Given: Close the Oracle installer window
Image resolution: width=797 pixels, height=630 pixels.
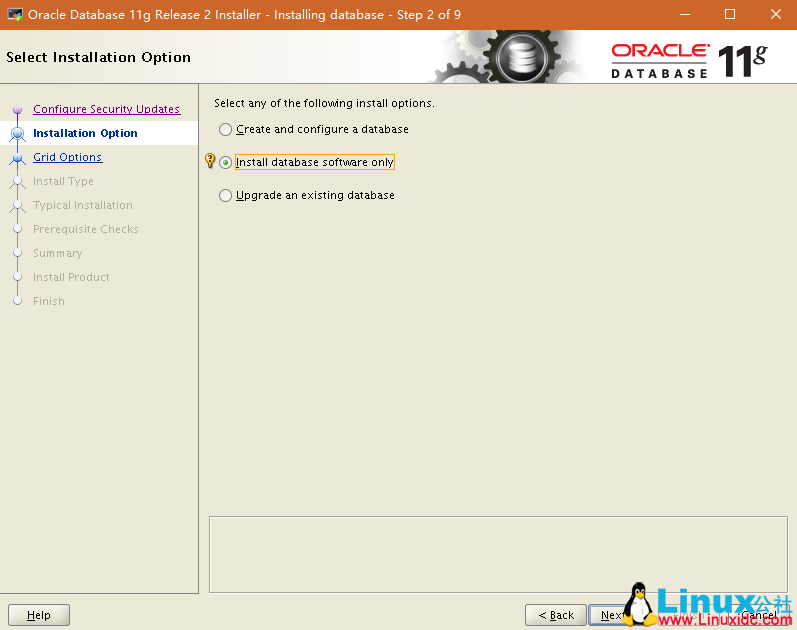Looking at the screenshot, I should click(x=776, y=14).
